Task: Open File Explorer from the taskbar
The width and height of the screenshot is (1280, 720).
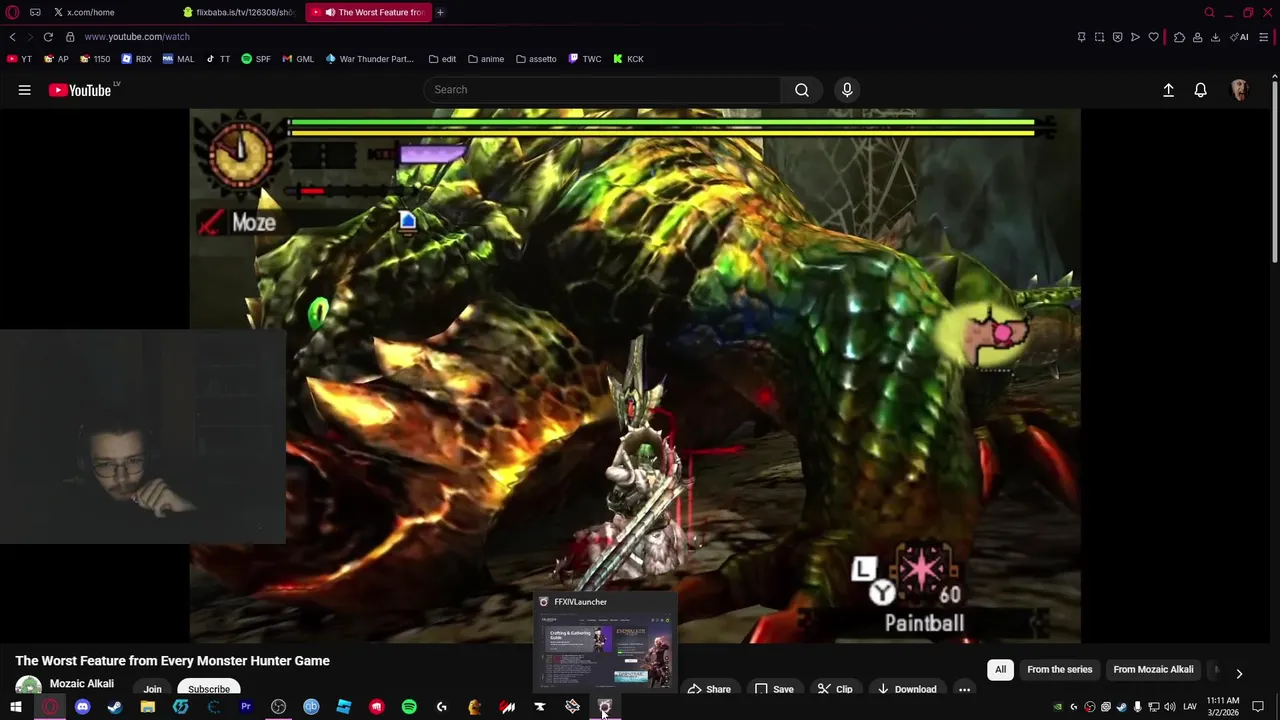Action: [x=148, y=707]
